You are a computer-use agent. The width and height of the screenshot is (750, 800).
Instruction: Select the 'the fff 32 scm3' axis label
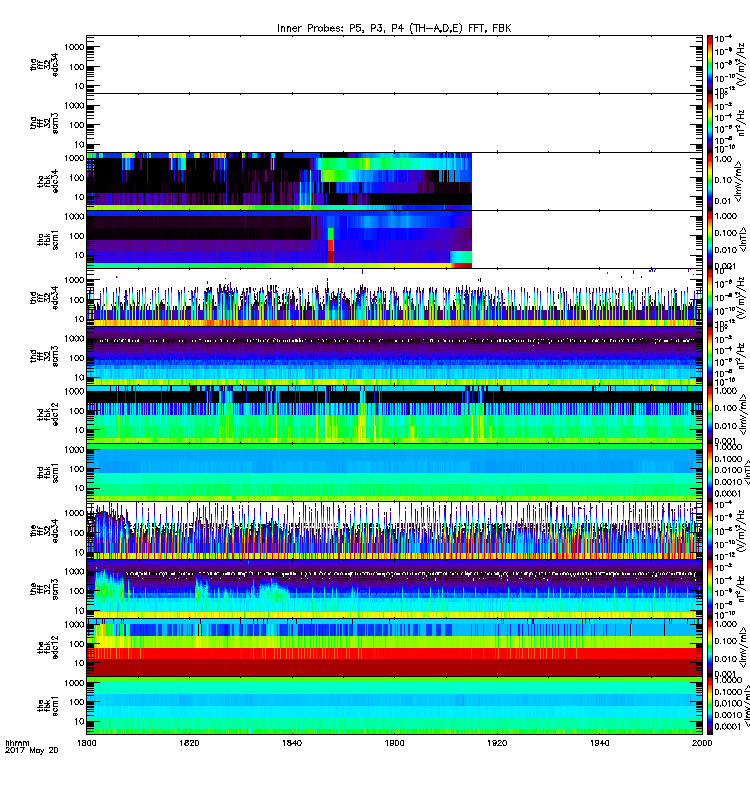[x=44, y=589]
